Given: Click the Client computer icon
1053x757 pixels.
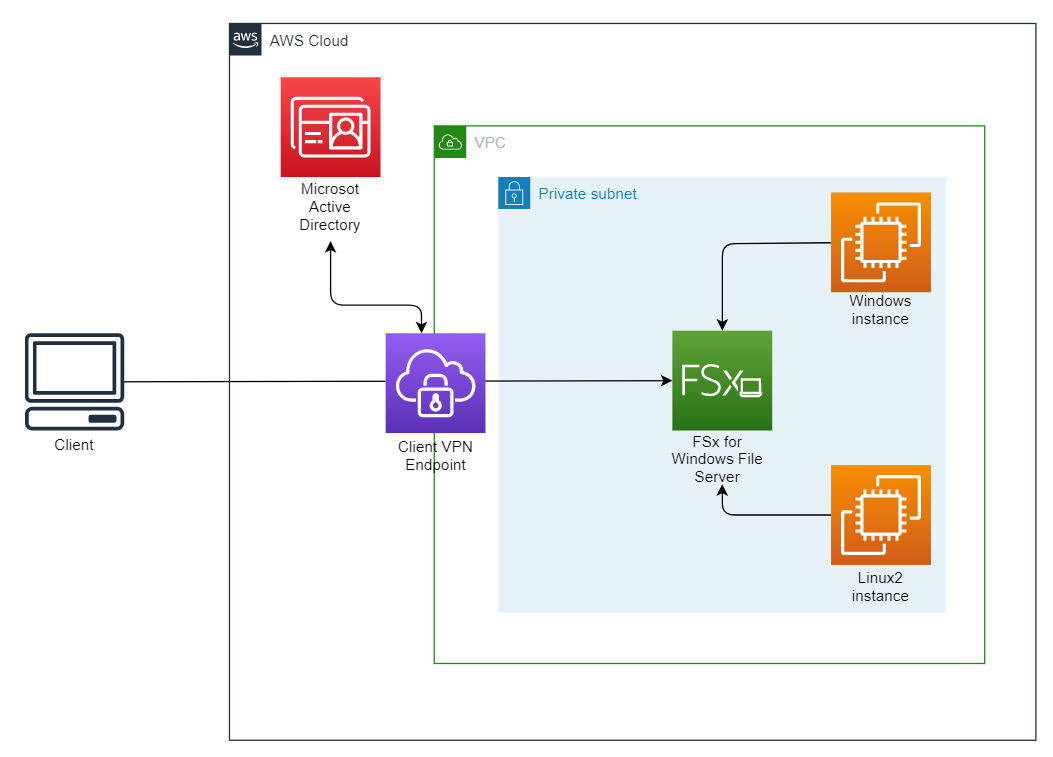Looking at the screenshot, I should pos(75,382).
